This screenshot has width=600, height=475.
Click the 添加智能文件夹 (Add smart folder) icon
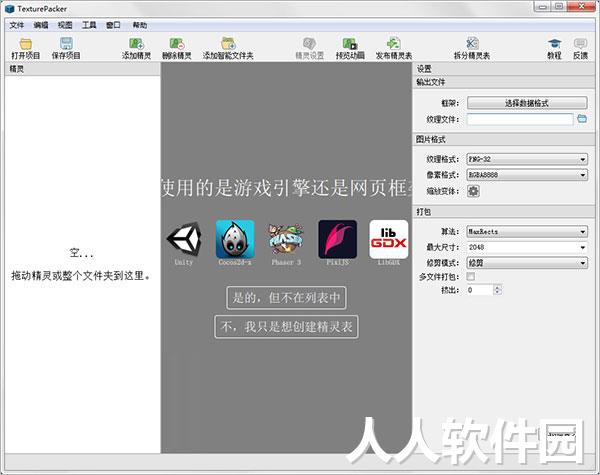pyautogui.click(x=228, y=44)
